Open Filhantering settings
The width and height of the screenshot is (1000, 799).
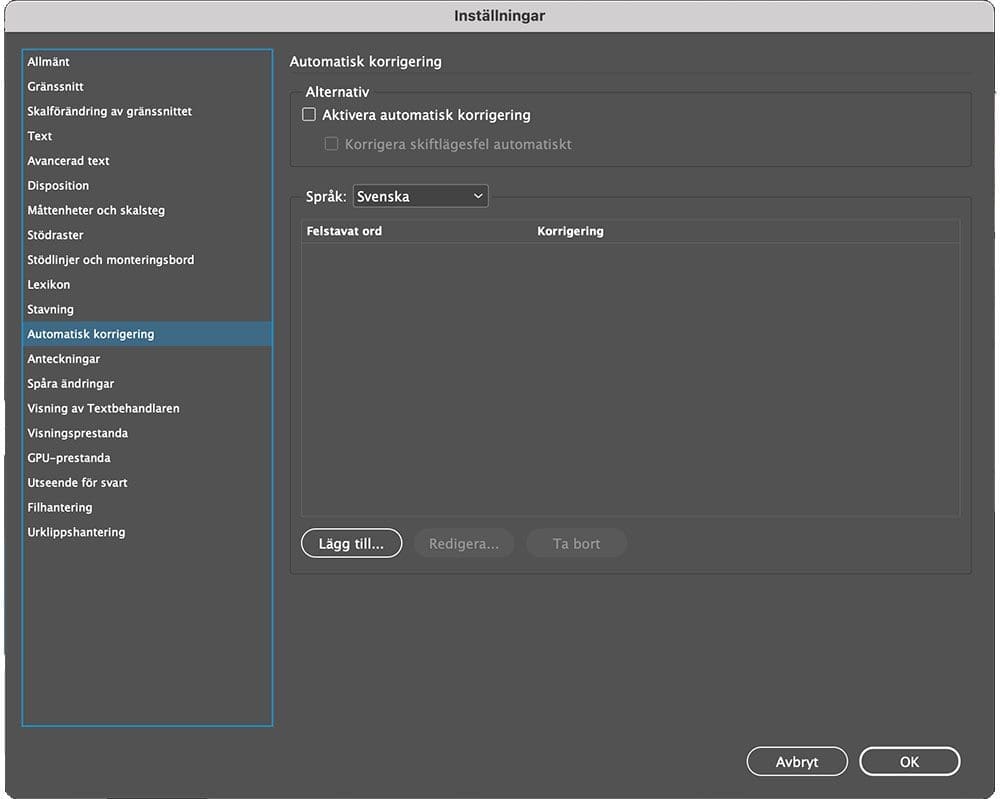point(147,508)
